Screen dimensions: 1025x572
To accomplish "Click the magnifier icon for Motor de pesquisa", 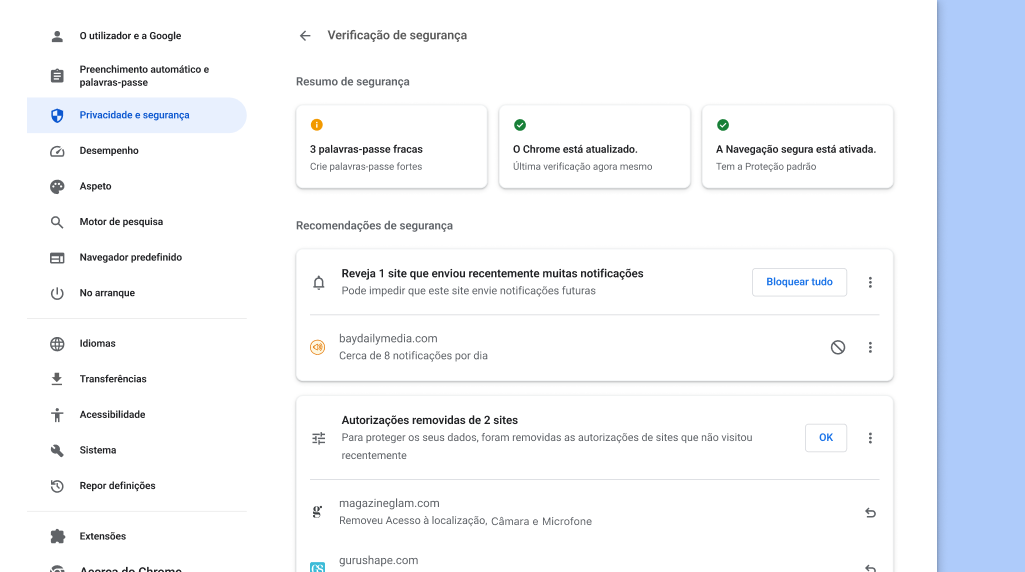I will click(x=58, y=222).
